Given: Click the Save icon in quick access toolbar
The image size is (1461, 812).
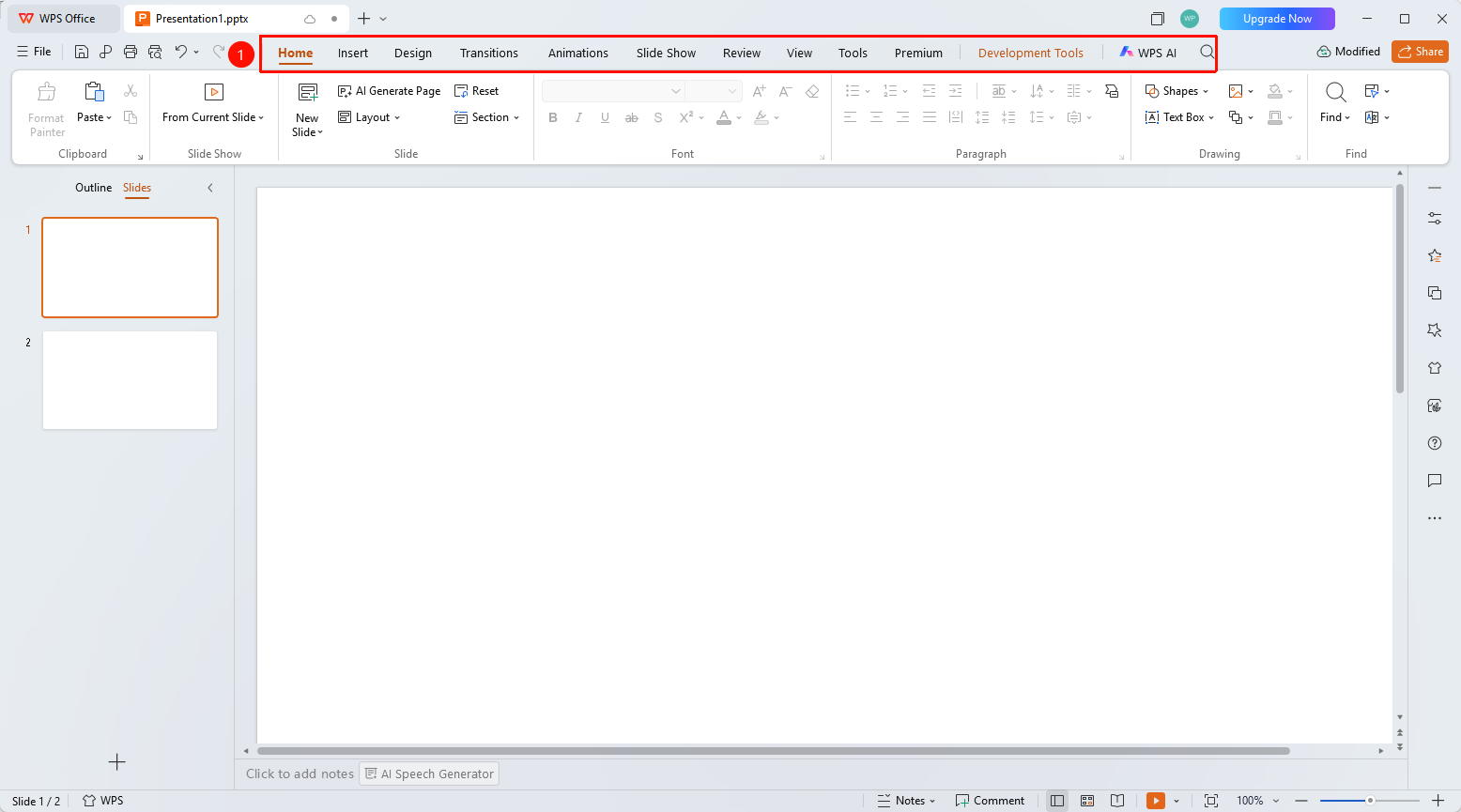Looking at the screenshot, I should coord(82,52).
